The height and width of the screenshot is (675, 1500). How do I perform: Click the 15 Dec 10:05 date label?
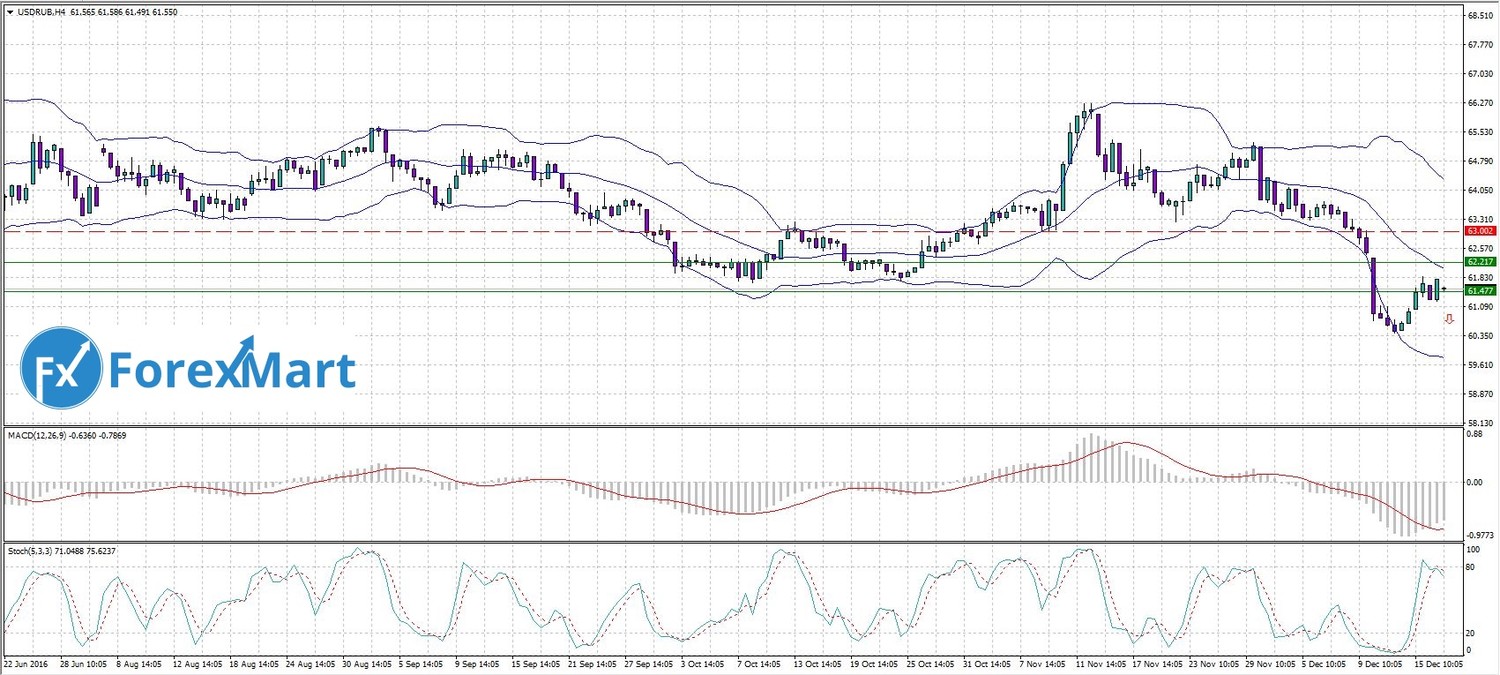[1438, 663]
